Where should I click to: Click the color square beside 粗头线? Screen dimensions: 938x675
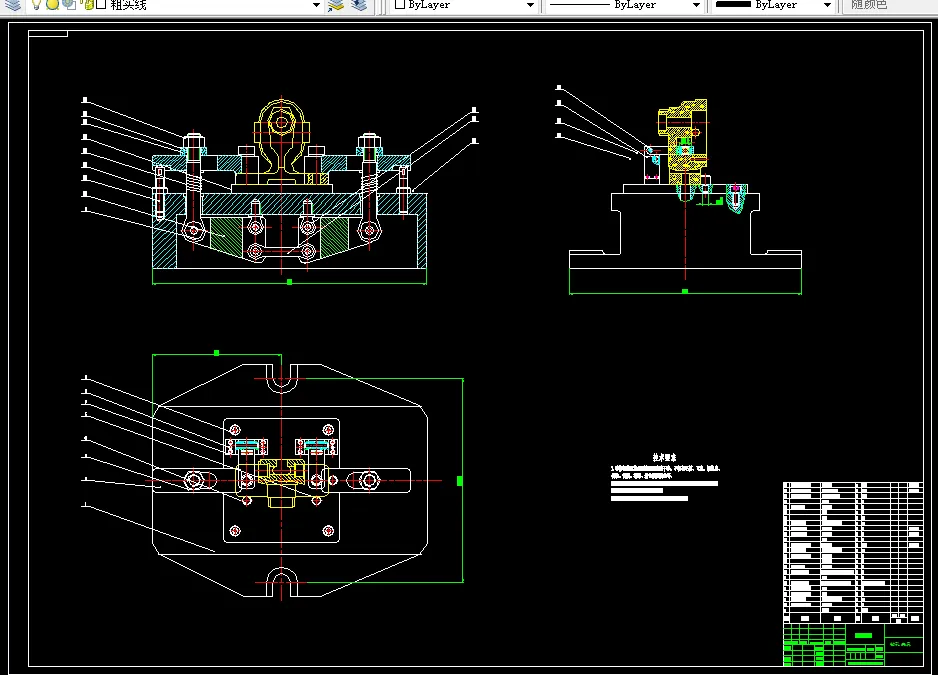pyautogui.click(x=101, y=5)
